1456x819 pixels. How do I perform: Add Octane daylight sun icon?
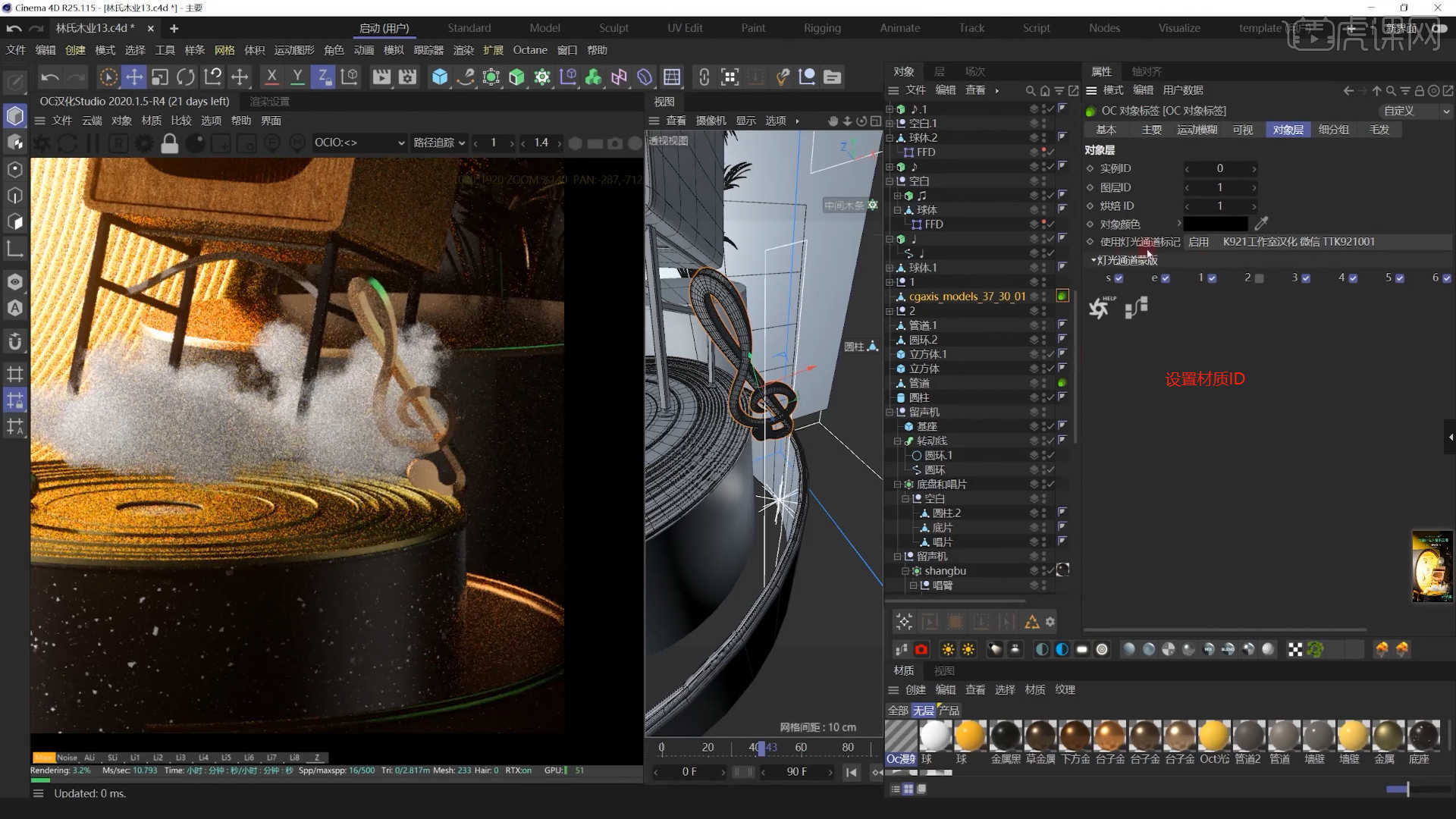pyautogui.click(x=948, y=649)
